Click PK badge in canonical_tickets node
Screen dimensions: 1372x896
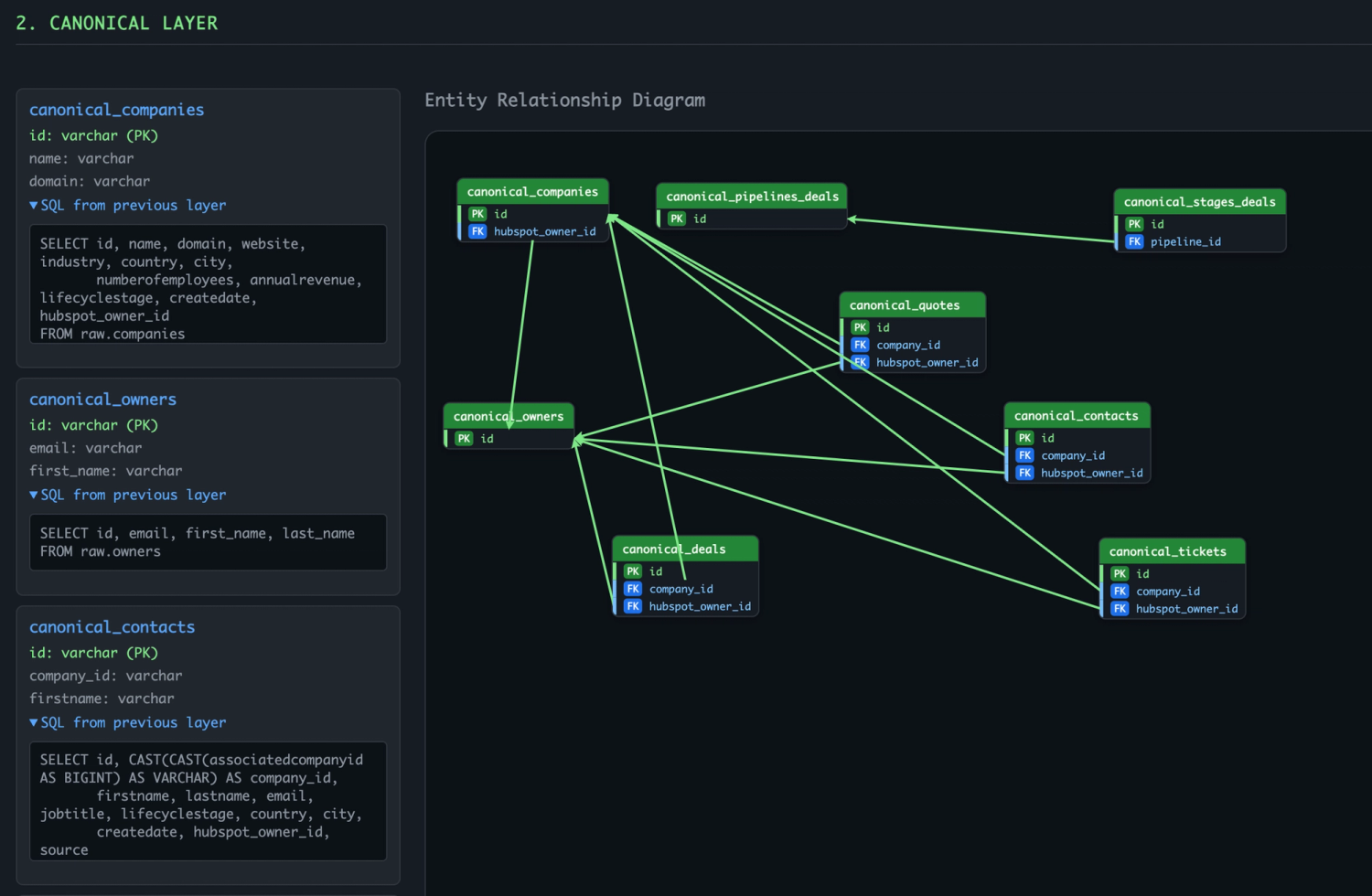click(x=1120, y=573)
